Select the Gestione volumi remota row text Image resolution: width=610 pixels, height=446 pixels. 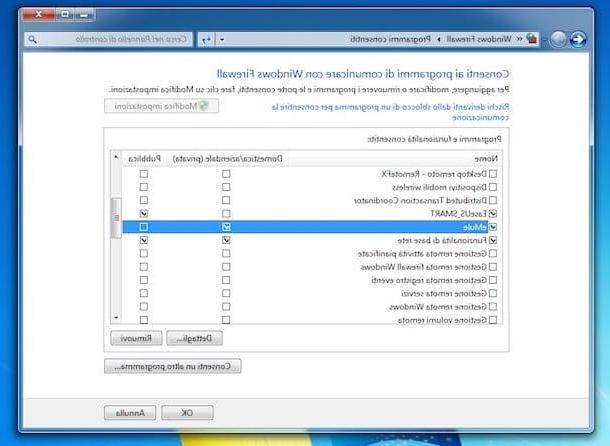click(x=442, y=320)
